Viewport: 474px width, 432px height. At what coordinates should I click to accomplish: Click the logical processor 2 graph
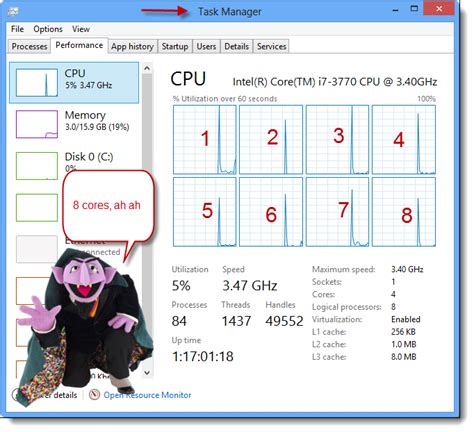coord(271,140)
